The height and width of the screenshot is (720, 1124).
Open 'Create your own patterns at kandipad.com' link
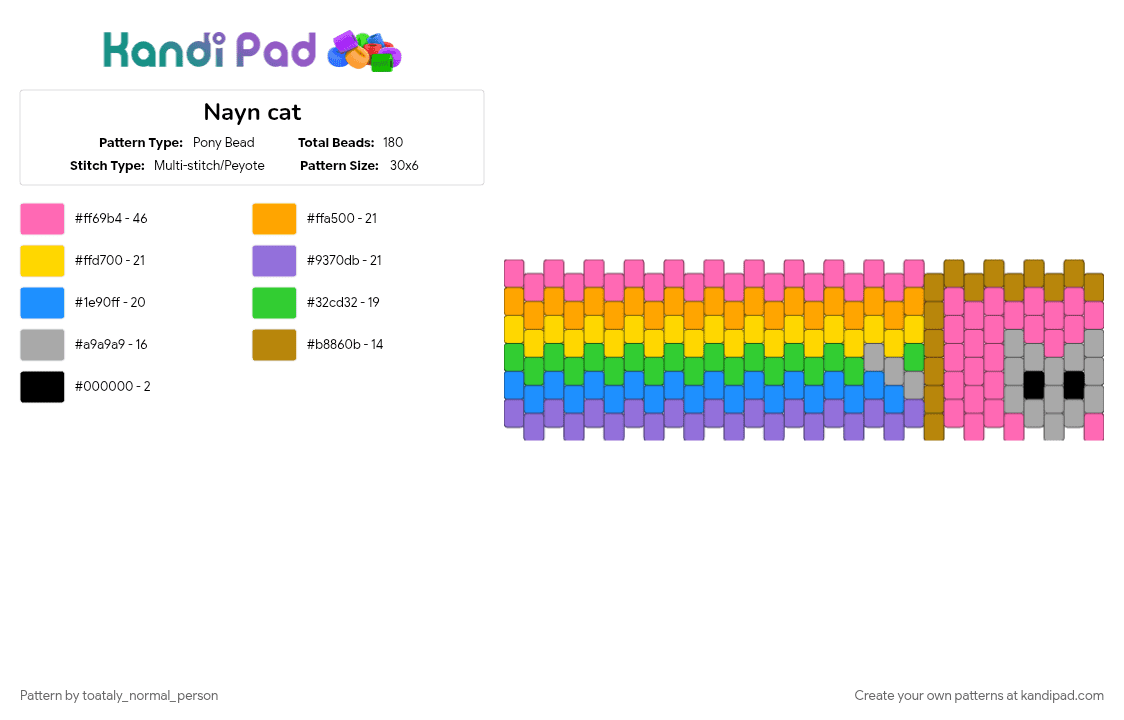978,696
